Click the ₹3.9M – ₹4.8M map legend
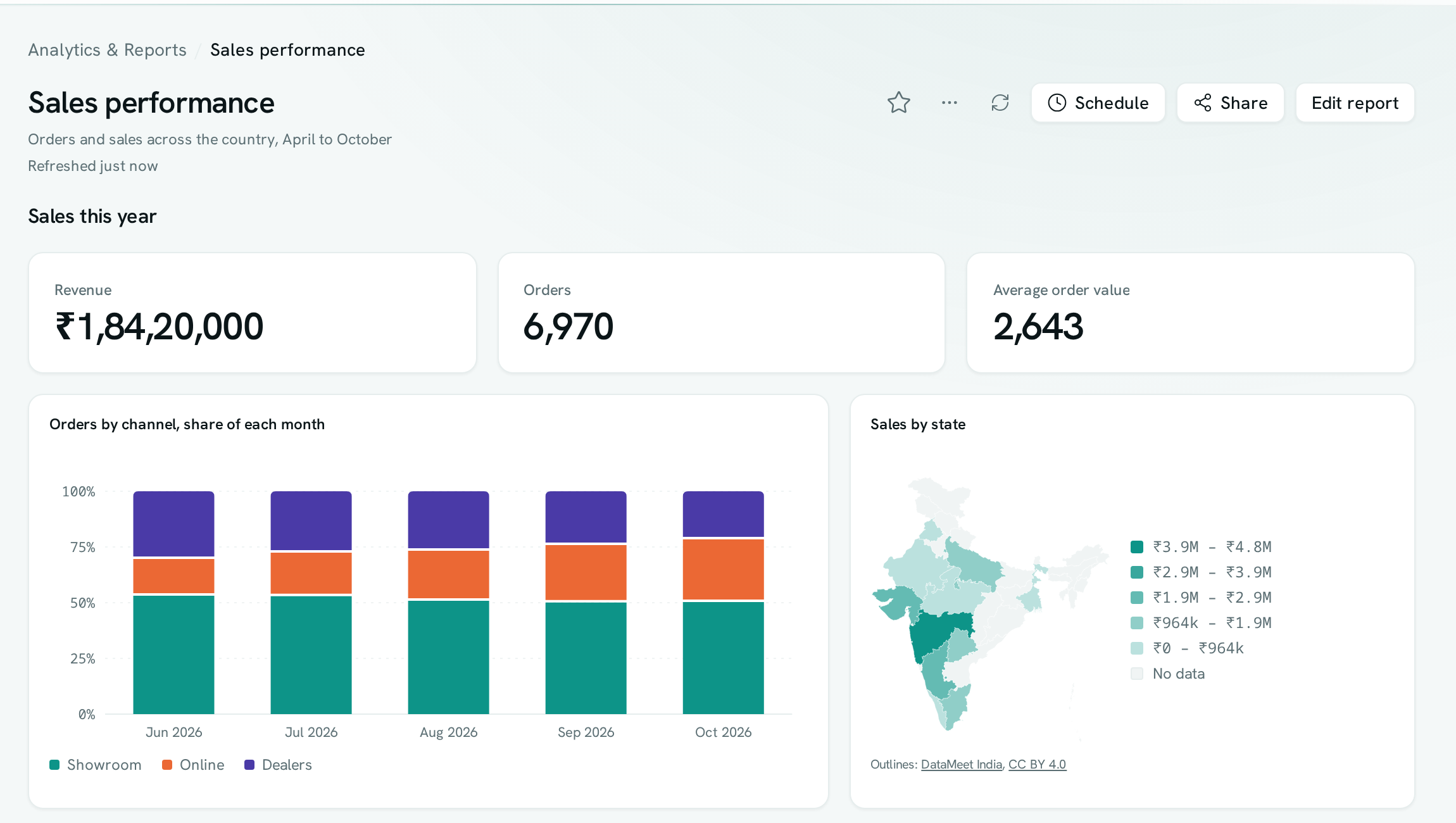1456x823 pixels. tap(1201, 546)
